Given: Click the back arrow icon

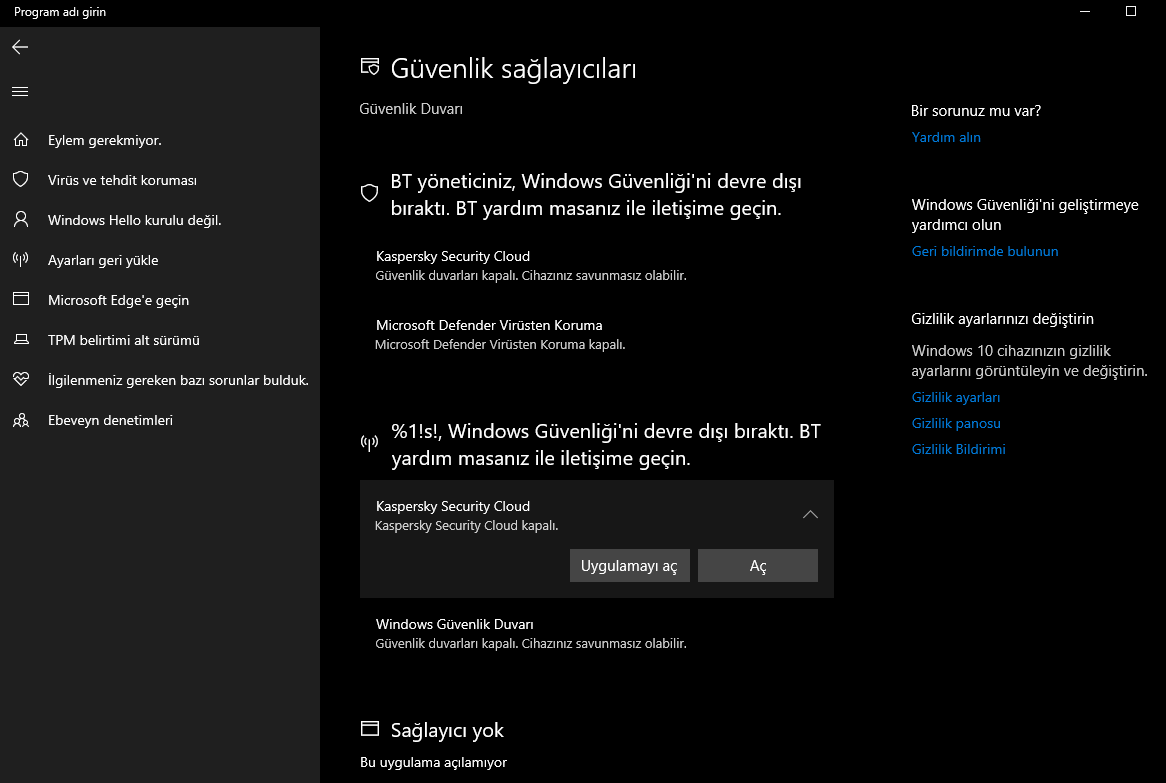Looking at the screenshot, I should tap(20, 47).
